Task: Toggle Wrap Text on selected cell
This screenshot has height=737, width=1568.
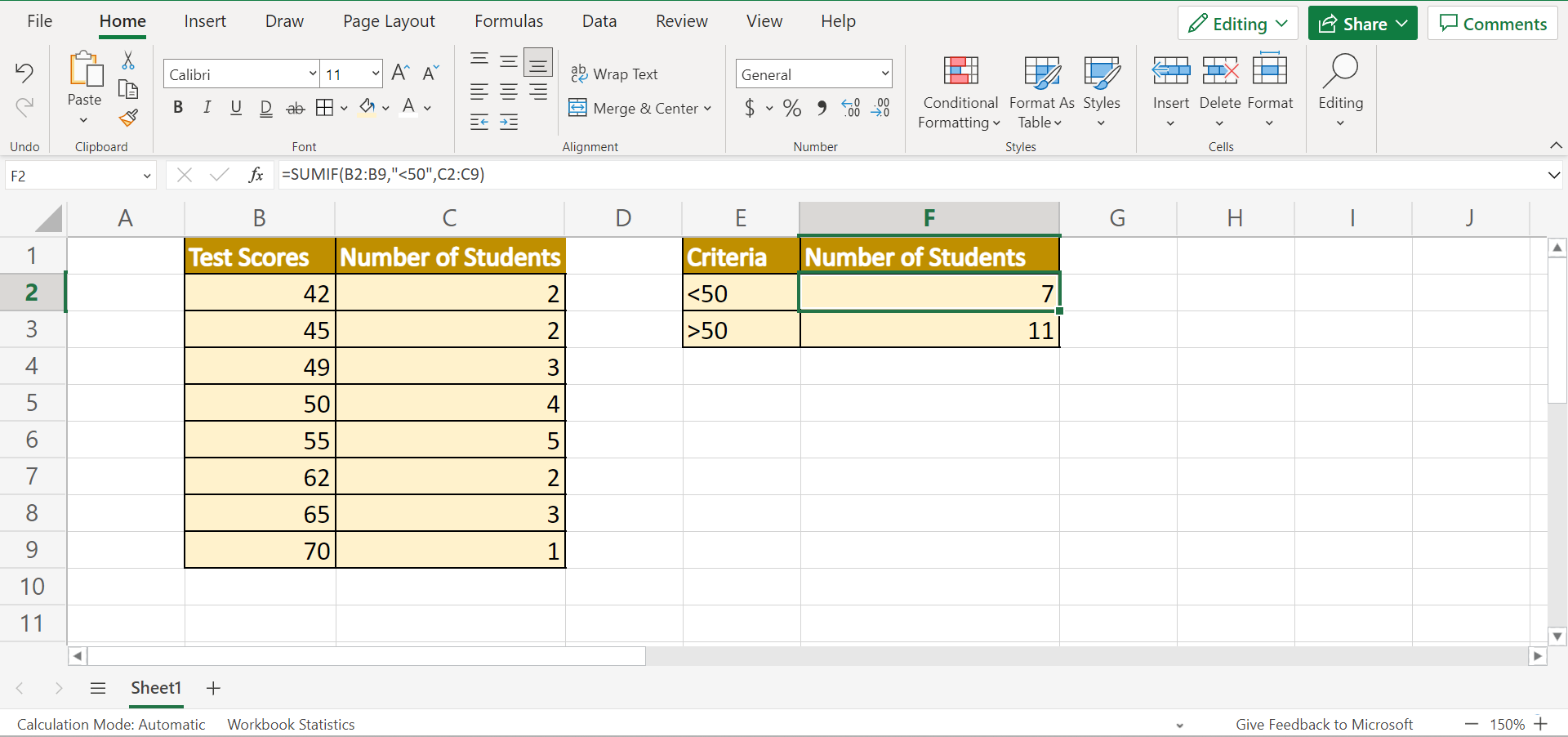Action: tap(614, 74)
